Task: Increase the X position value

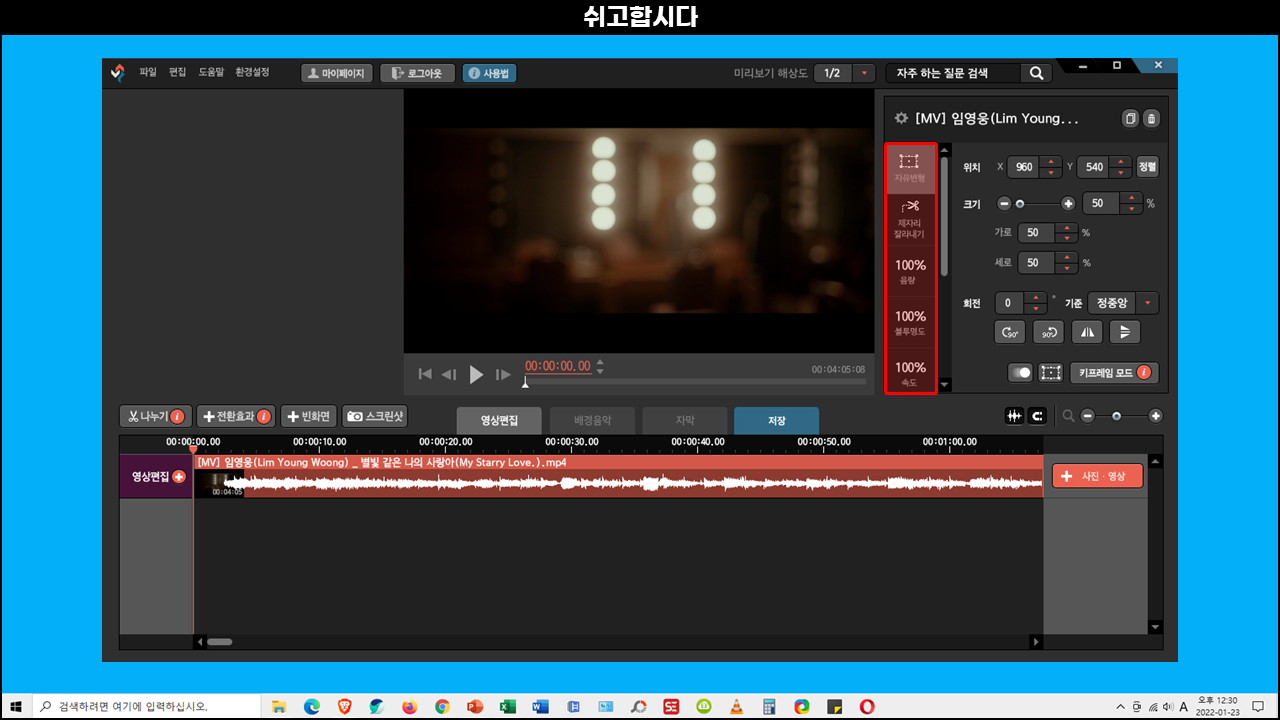Action: [x=1050, y=162]
